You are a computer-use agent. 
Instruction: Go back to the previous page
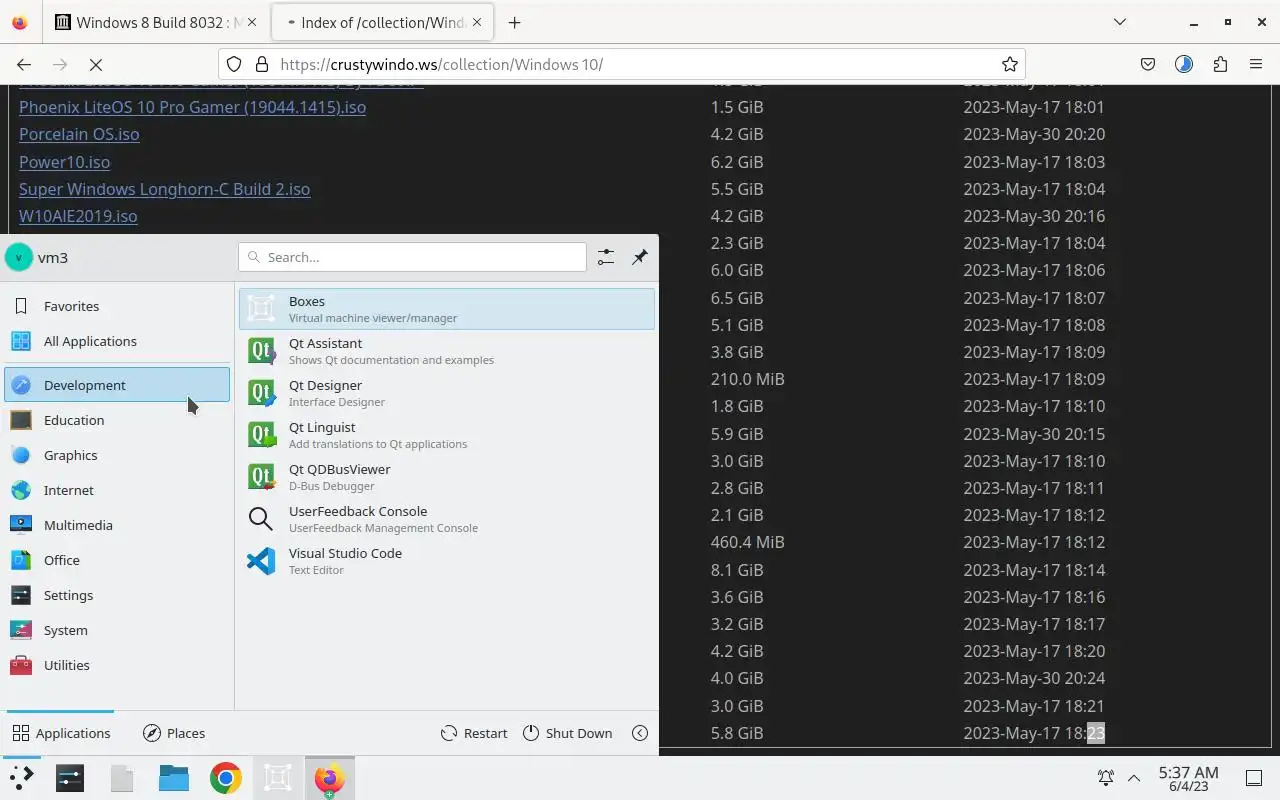coord(24,64)
